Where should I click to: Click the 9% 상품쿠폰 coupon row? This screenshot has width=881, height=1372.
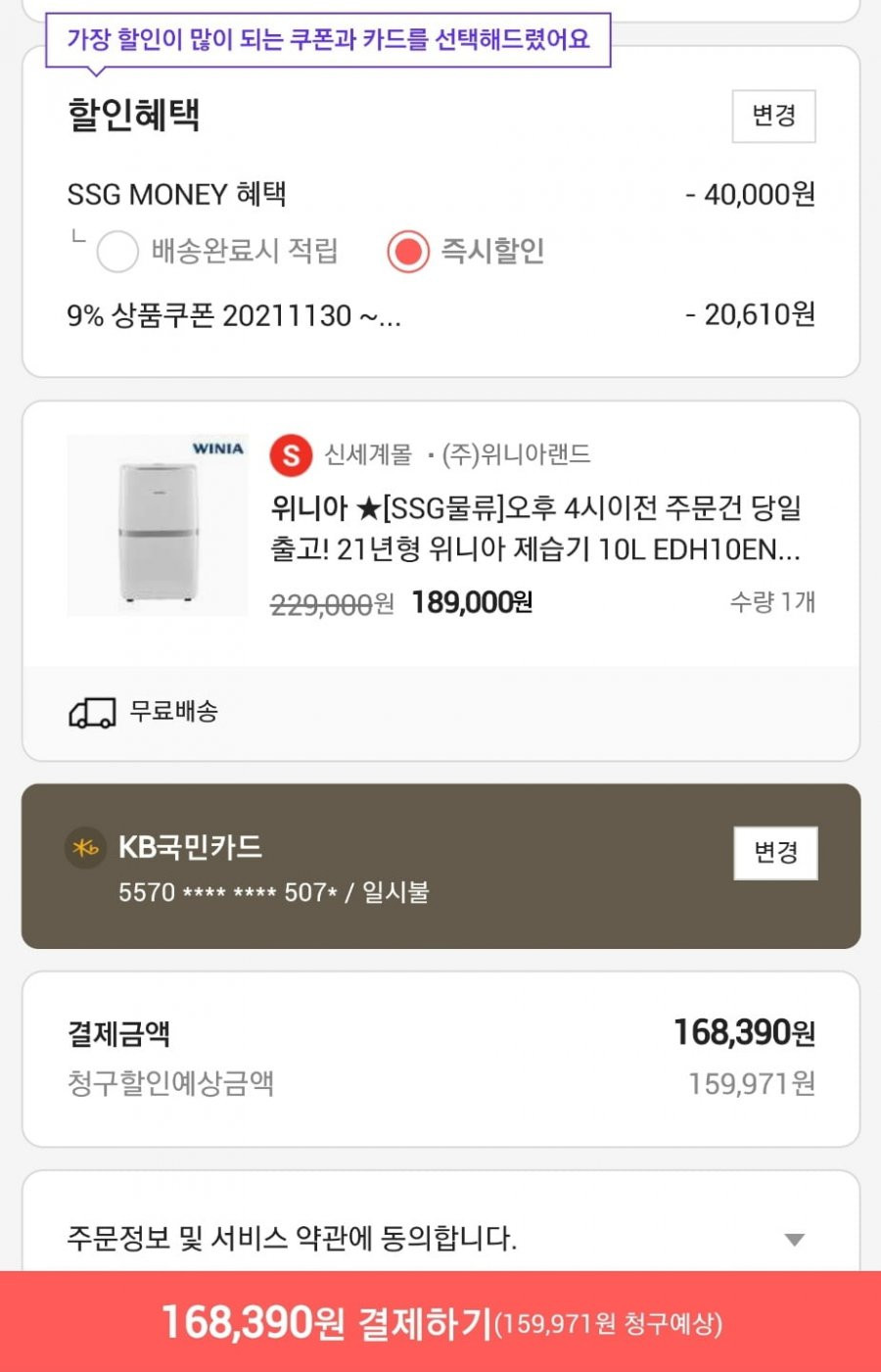coord(440,315)
